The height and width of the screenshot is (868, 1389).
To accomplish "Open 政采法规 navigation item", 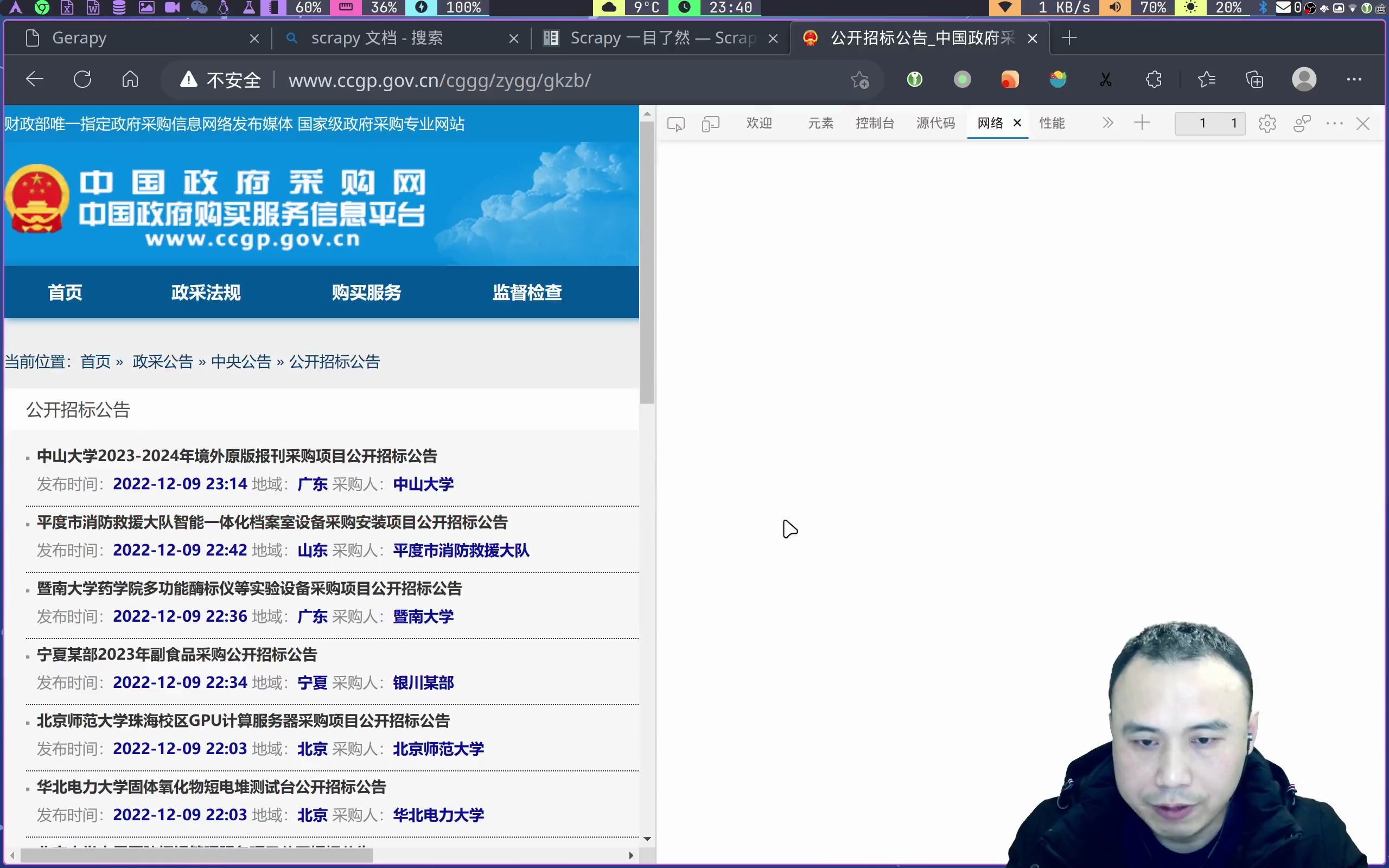I will [x=206, y=292].
